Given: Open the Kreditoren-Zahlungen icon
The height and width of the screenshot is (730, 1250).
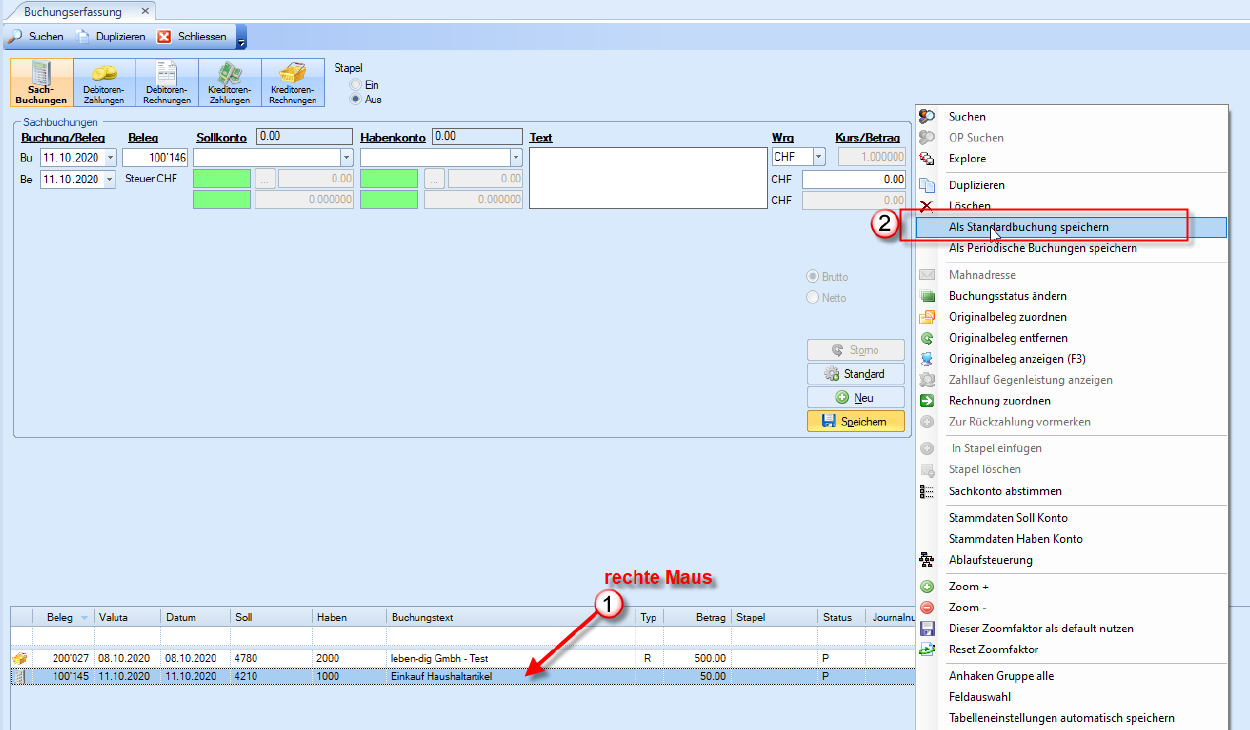Looking at the screenshot, I should [230, 83].
